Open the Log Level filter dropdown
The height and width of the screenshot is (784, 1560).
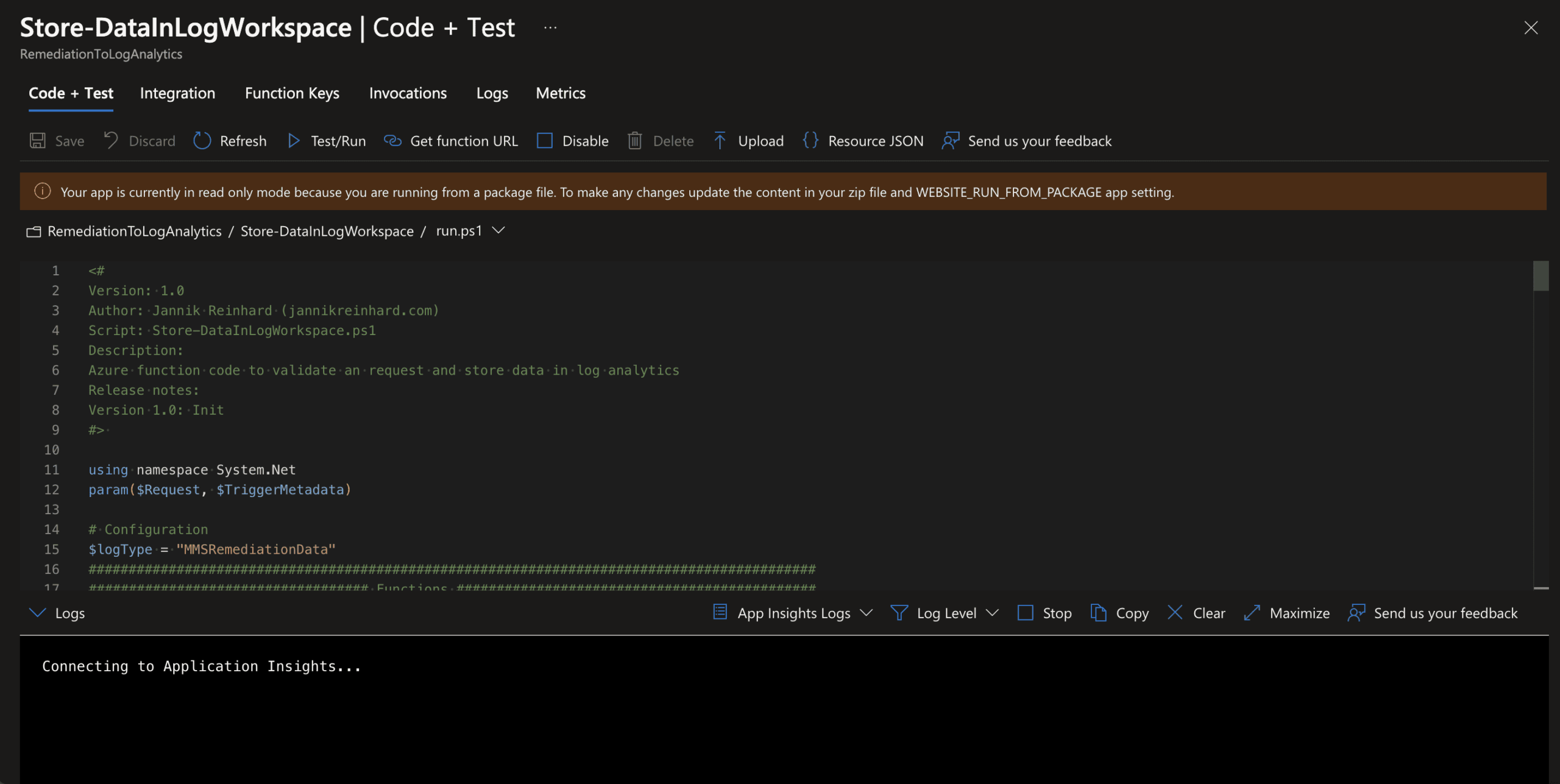[992, 613]
